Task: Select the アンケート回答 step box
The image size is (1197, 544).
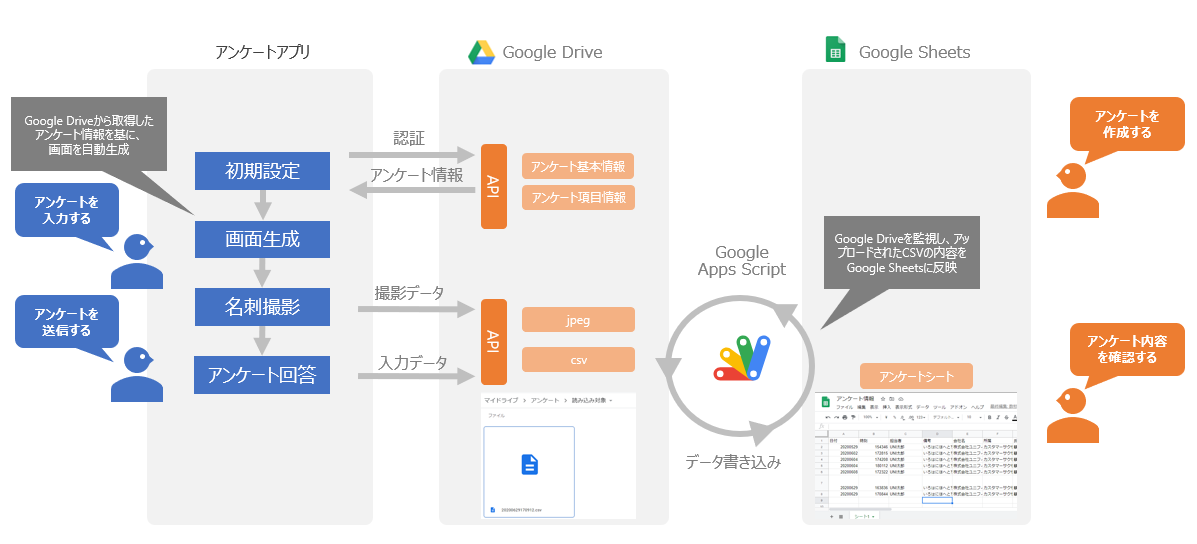Action: tap(262, 375)
